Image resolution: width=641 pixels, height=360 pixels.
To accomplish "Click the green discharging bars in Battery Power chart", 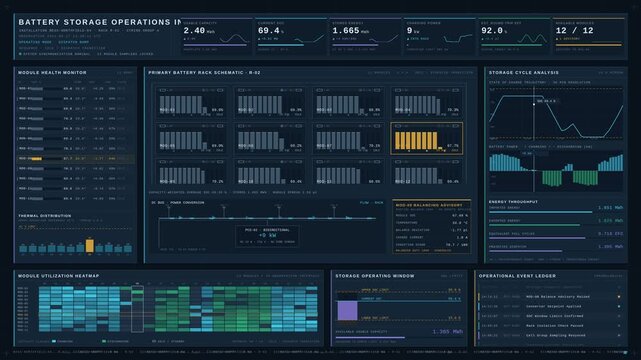I will [552, 178].
